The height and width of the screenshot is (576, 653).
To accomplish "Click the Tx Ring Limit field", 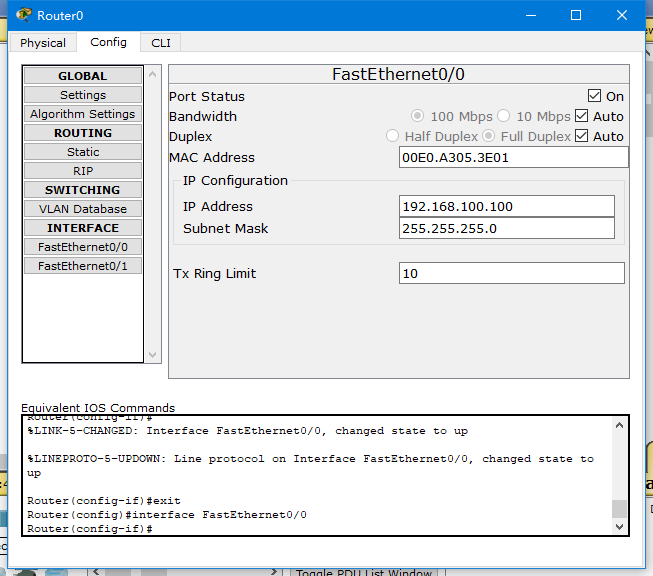I will [512, 273].
